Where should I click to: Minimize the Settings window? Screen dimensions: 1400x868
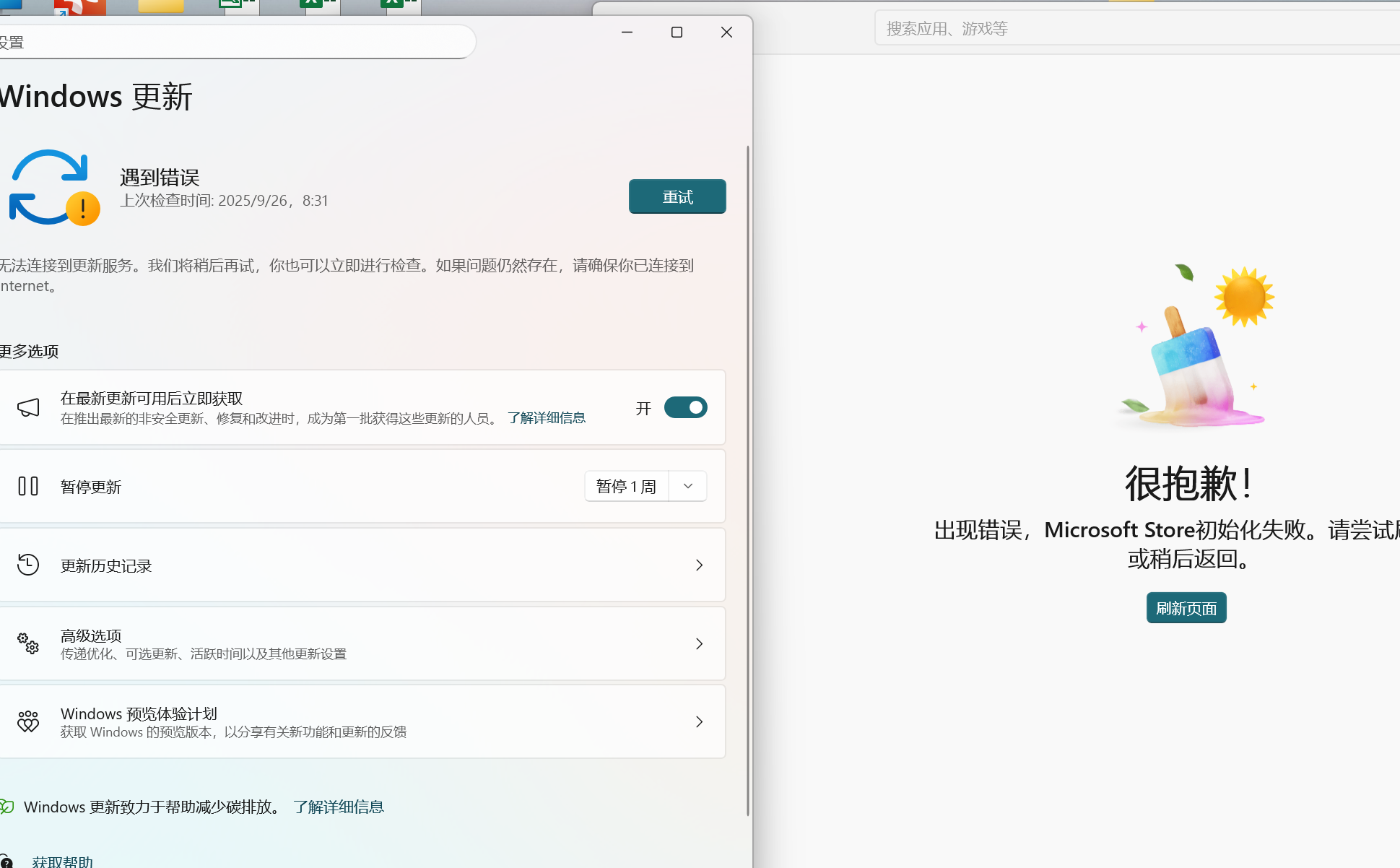pyautogui.click(x=627, y=32)
